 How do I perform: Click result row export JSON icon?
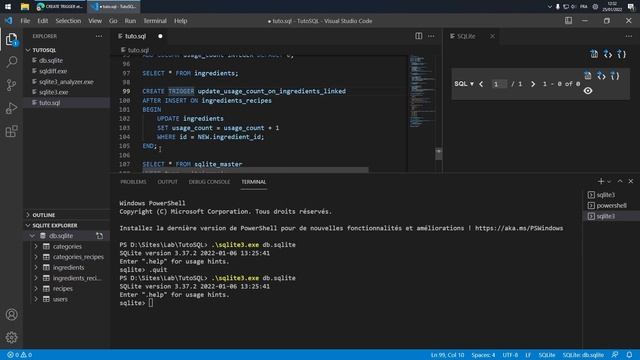(615, 76)
